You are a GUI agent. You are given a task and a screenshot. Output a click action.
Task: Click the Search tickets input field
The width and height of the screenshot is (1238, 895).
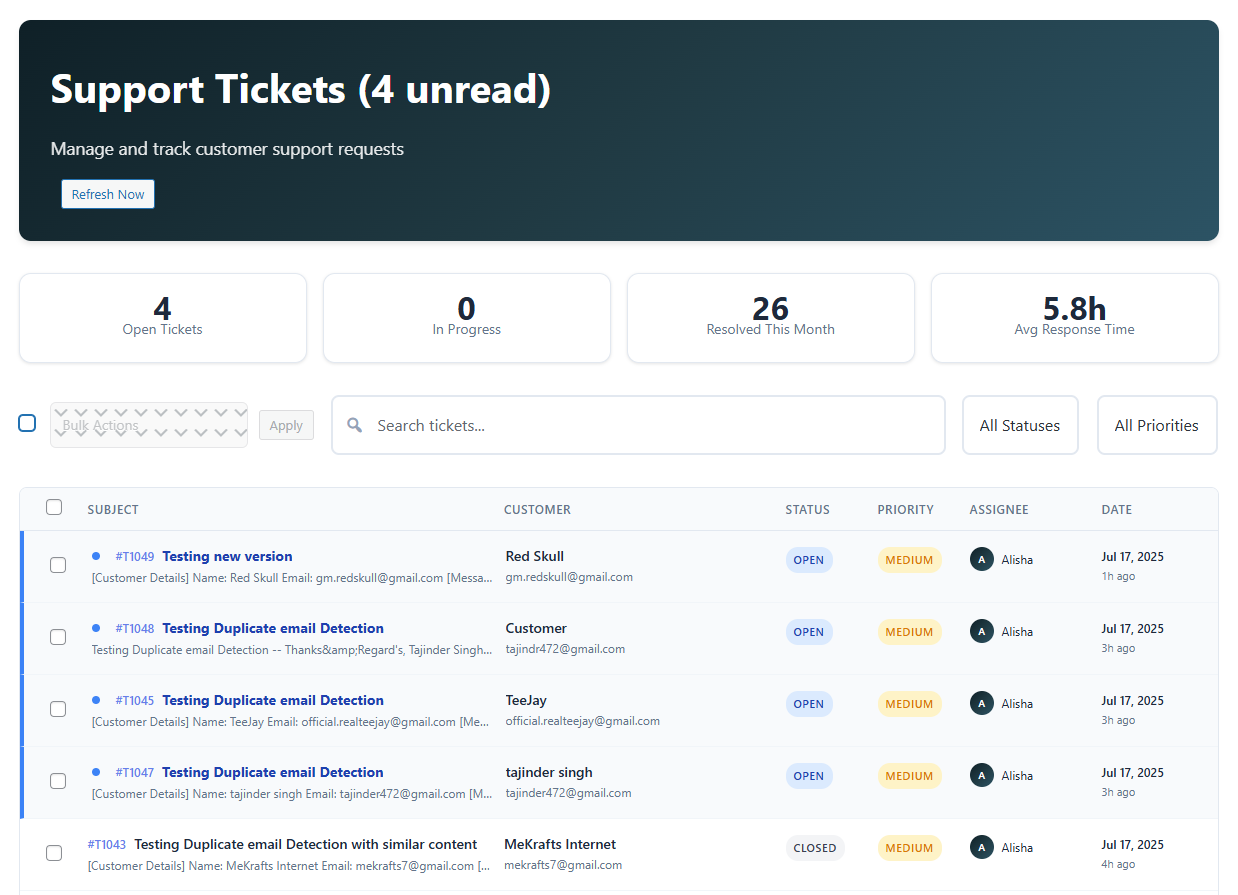[638, 425]
